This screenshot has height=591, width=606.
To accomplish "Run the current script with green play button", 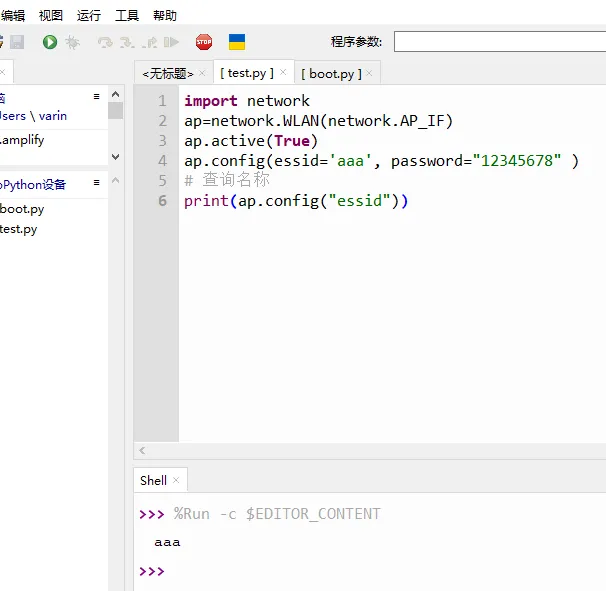I will click(50, 42).
